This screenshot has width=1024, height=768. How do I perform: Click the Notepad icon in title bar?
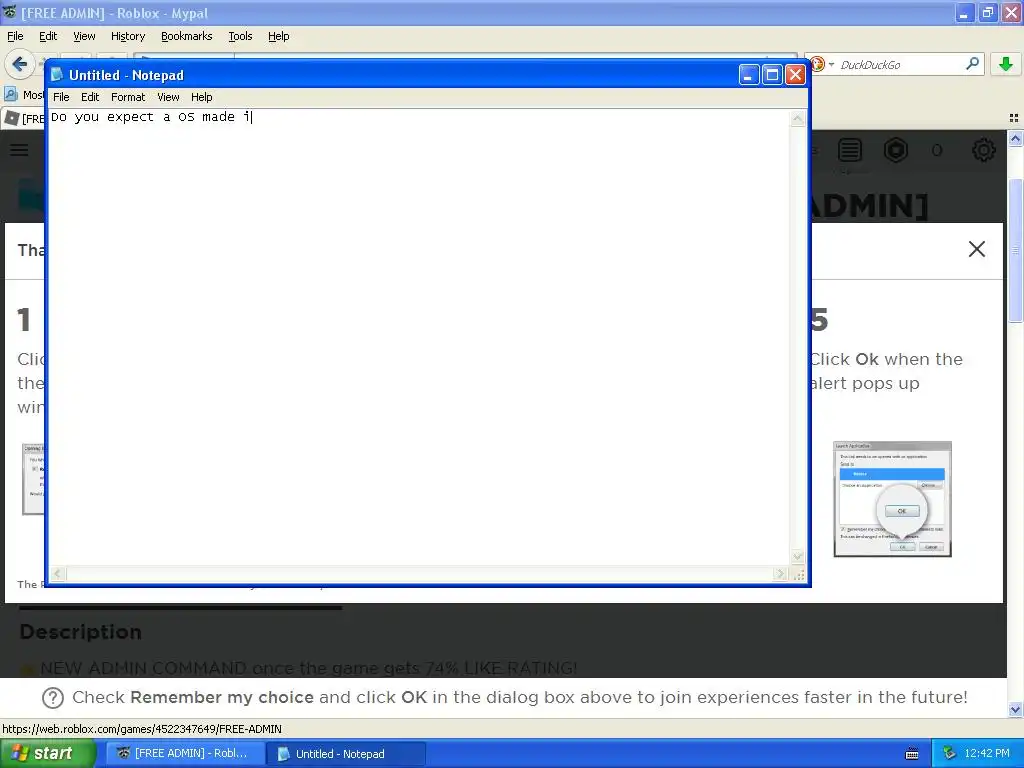(x=57, y=74)
